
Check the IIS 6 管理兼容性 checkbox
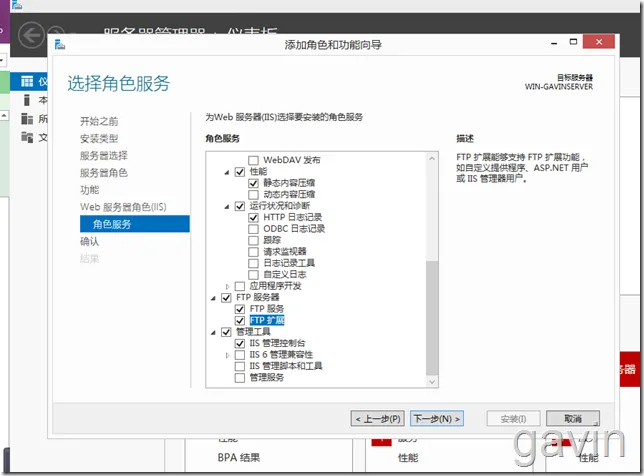(240, 354)
